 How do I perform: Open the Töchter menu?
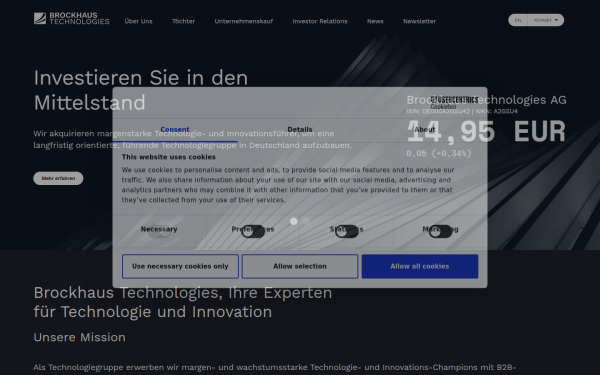pyautogui.click(x=183, y=21)
